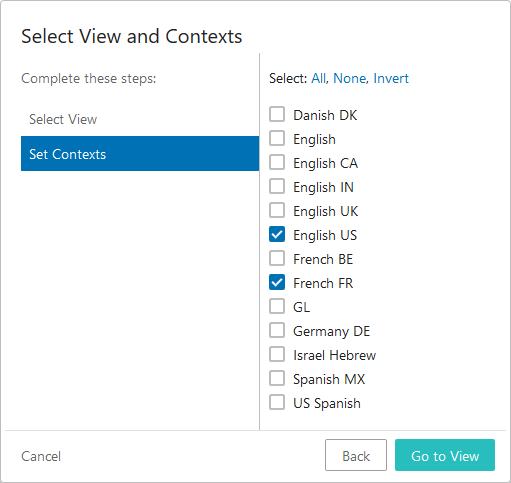Click the Go to View button

click(445, 455)
